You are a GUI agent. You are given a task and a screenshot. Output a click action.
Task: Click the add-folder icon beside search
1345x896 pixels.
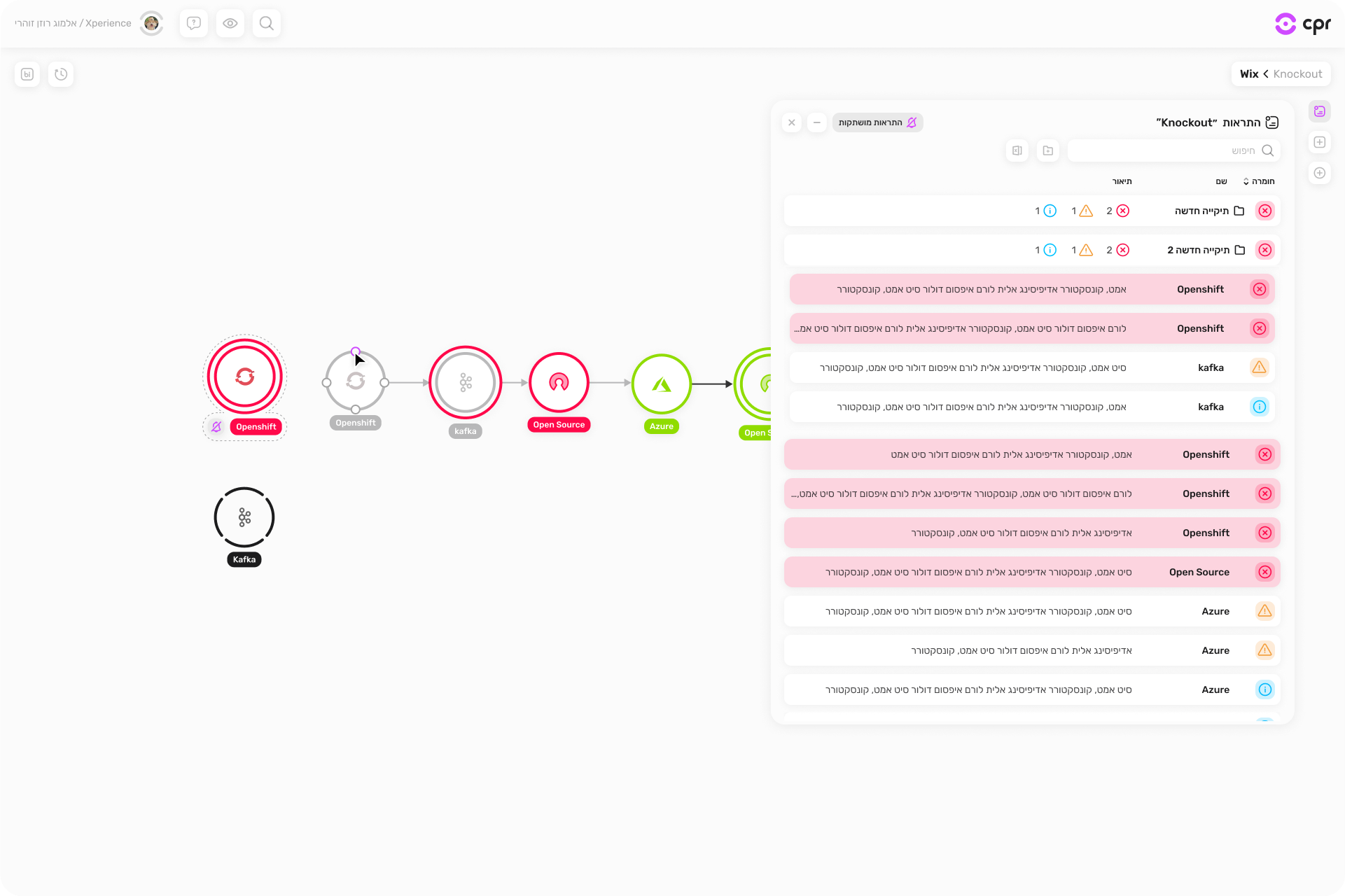[x=1047, y=150]
